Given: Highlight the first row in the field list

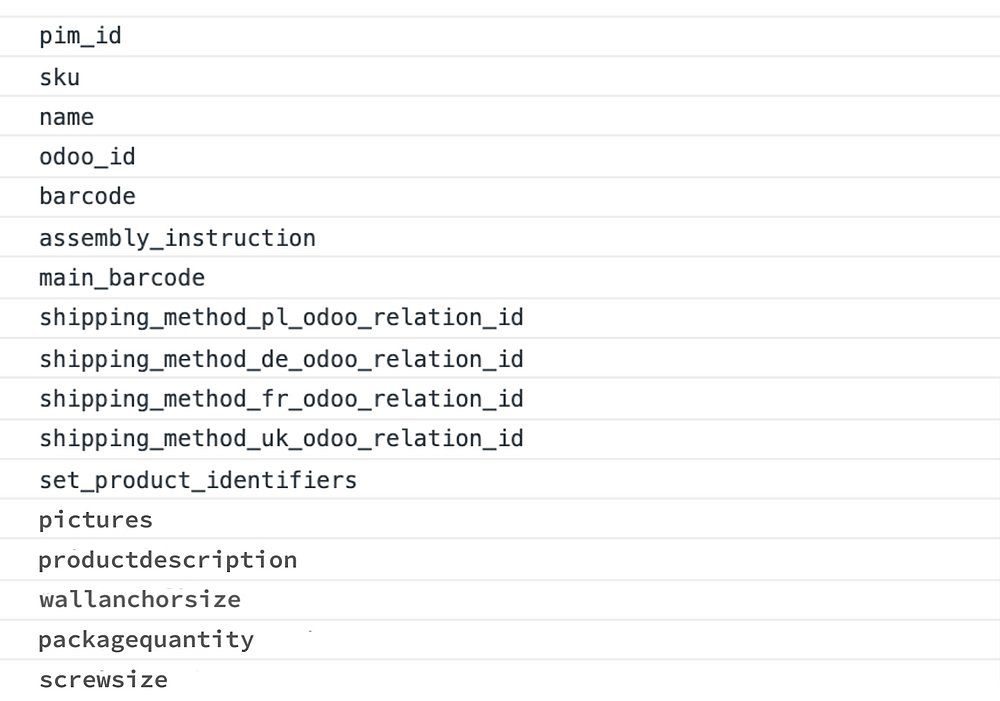Looking at the screenshot, I should pos(80,37).
